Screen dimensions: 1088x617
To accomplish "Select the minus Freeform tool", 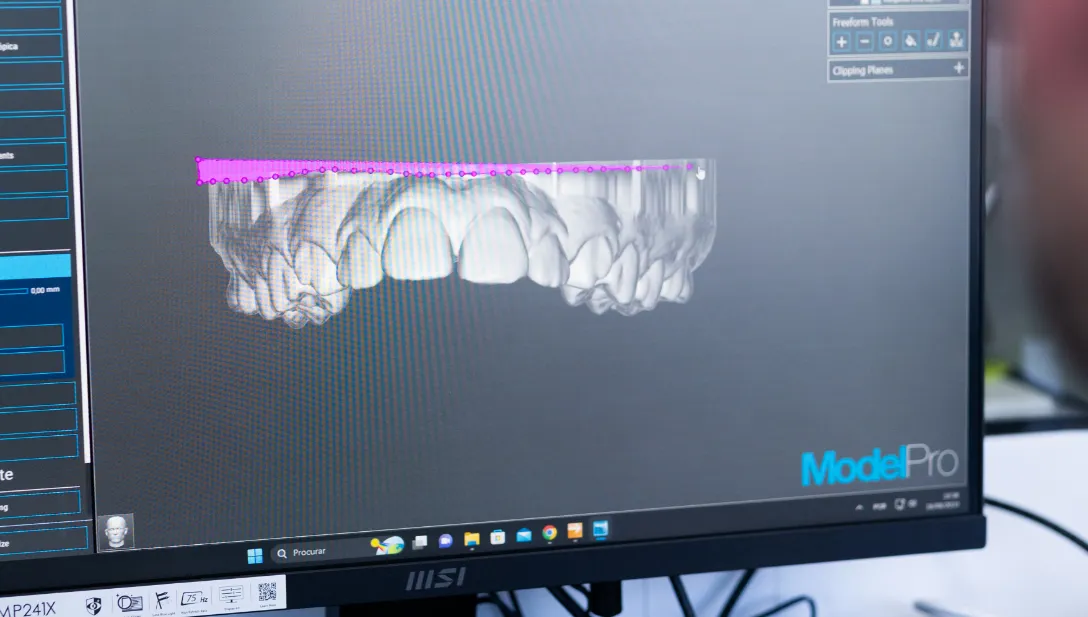I will pyautogui.click(x=865, y=42).
